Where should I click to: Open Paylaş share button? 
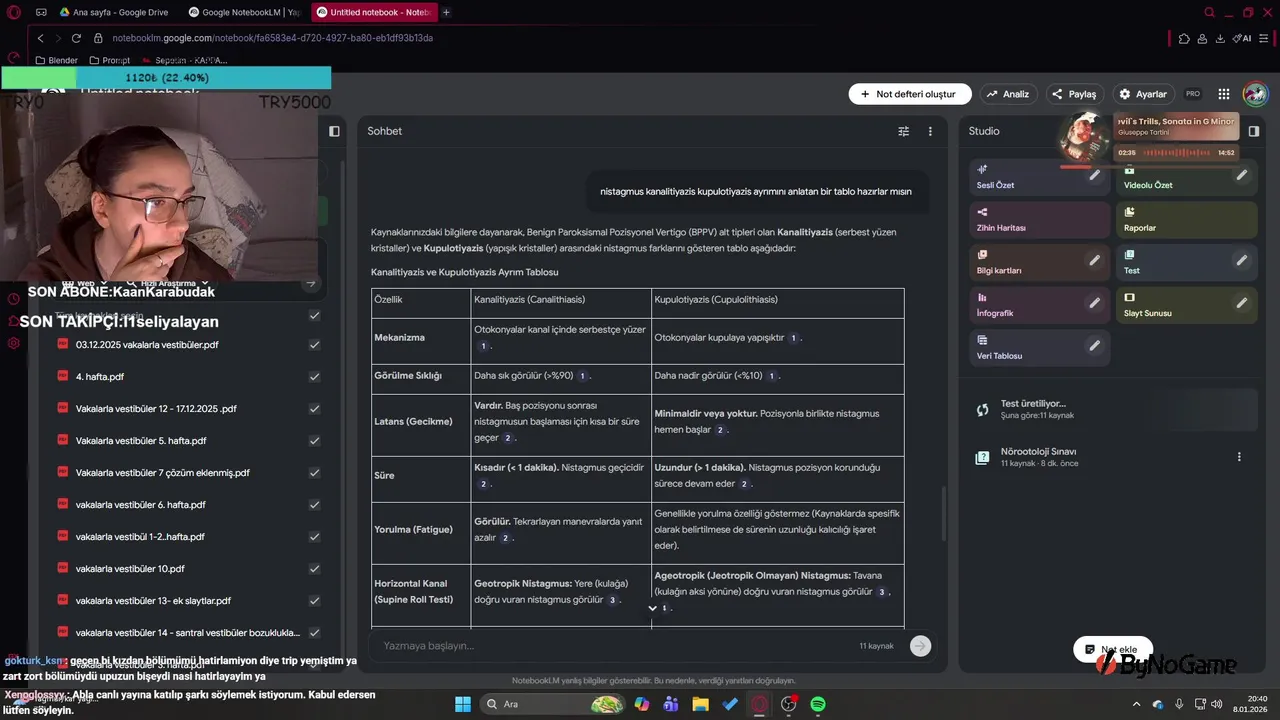[x=1073, y=94]
